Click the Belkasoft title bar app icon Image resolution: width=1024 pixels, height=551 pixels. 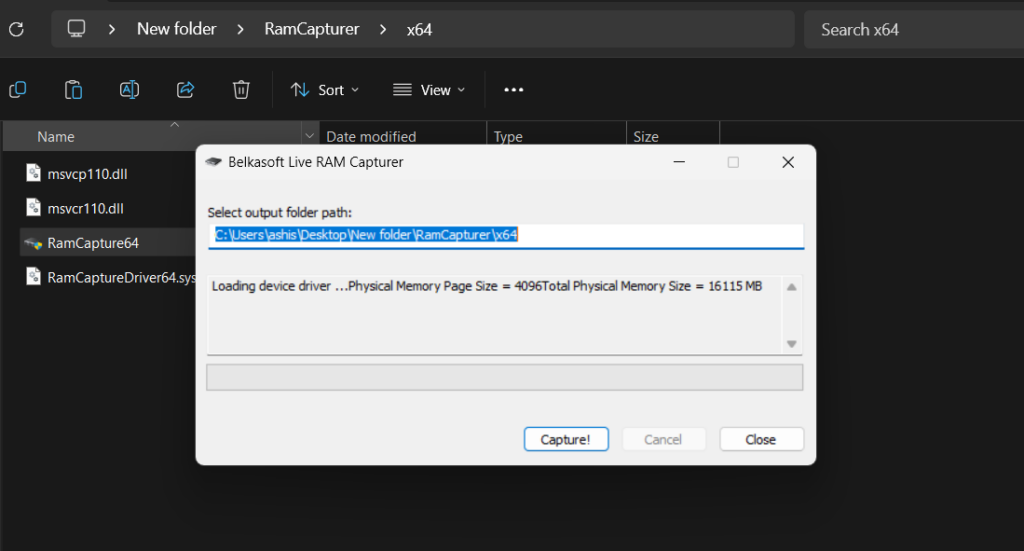click(x=214, y=162)
